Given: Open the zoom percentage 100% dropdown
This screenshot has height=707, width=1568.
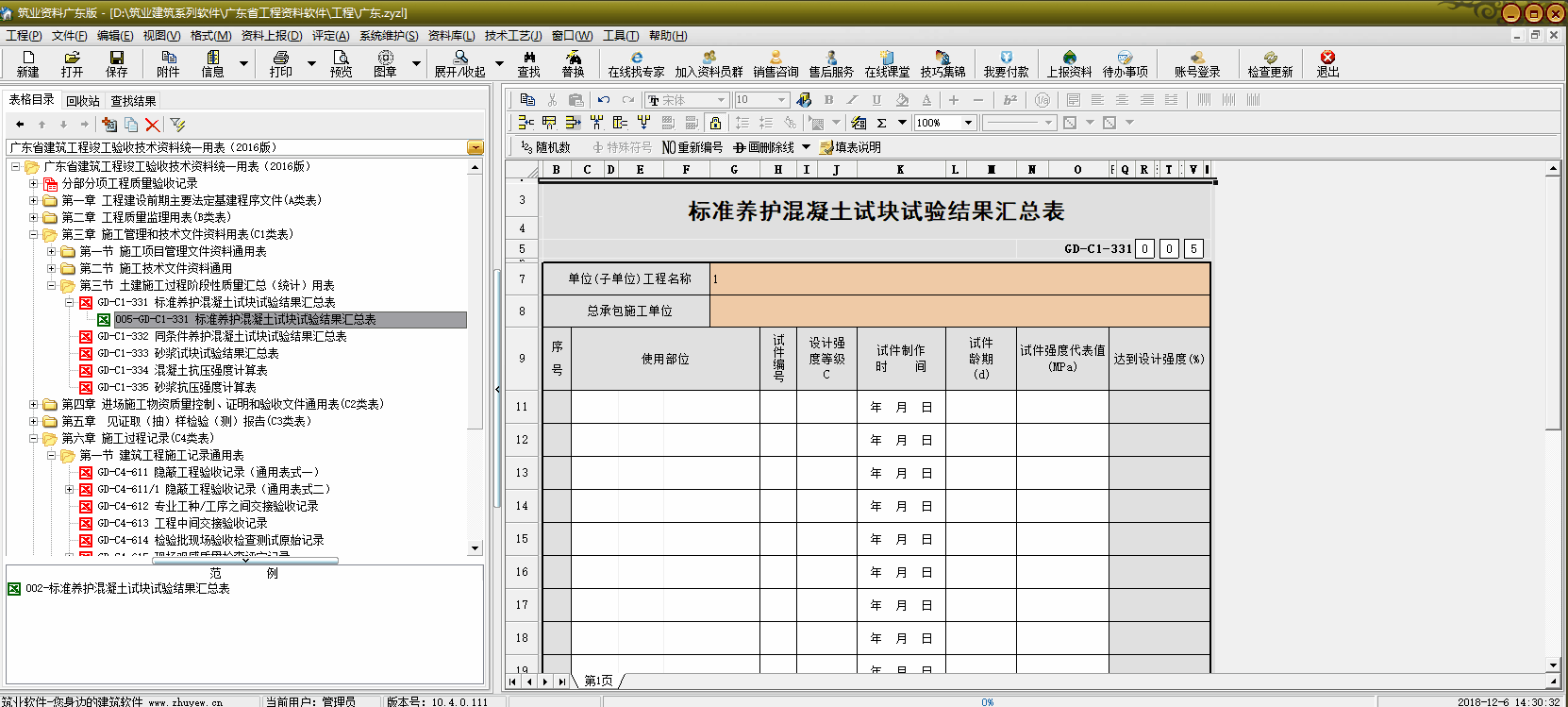Looking at the screenshot, I should pyautogui.click(x=968, y=123).
